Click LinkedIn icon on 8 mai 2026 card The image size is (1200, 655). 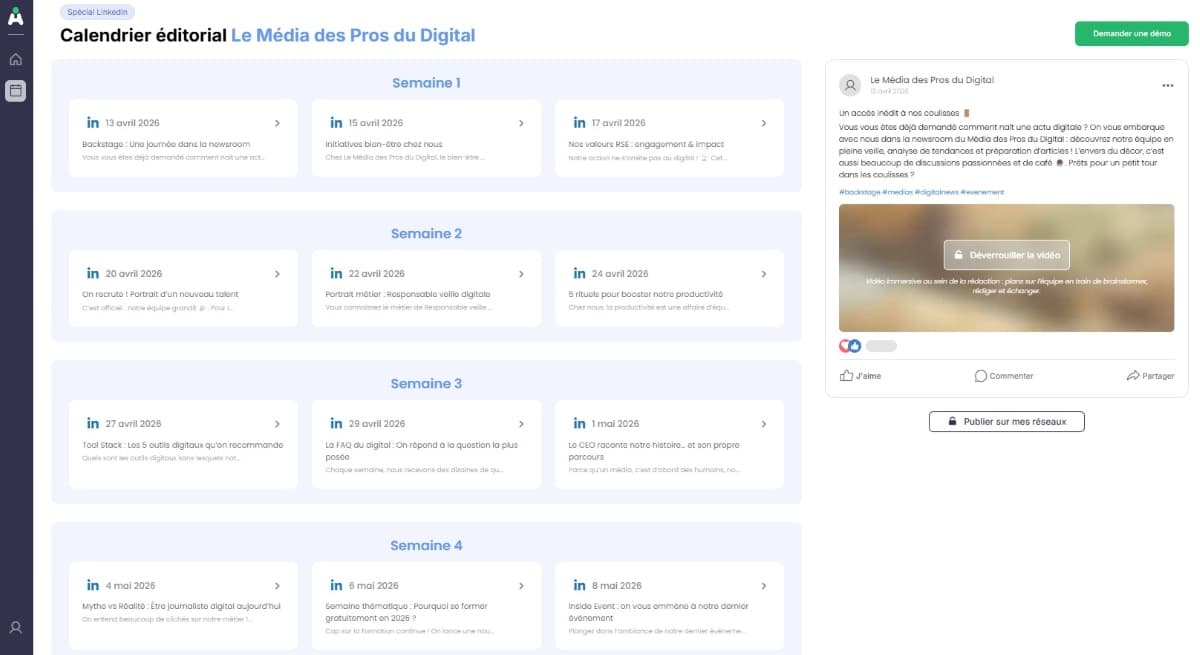(579, 585)
